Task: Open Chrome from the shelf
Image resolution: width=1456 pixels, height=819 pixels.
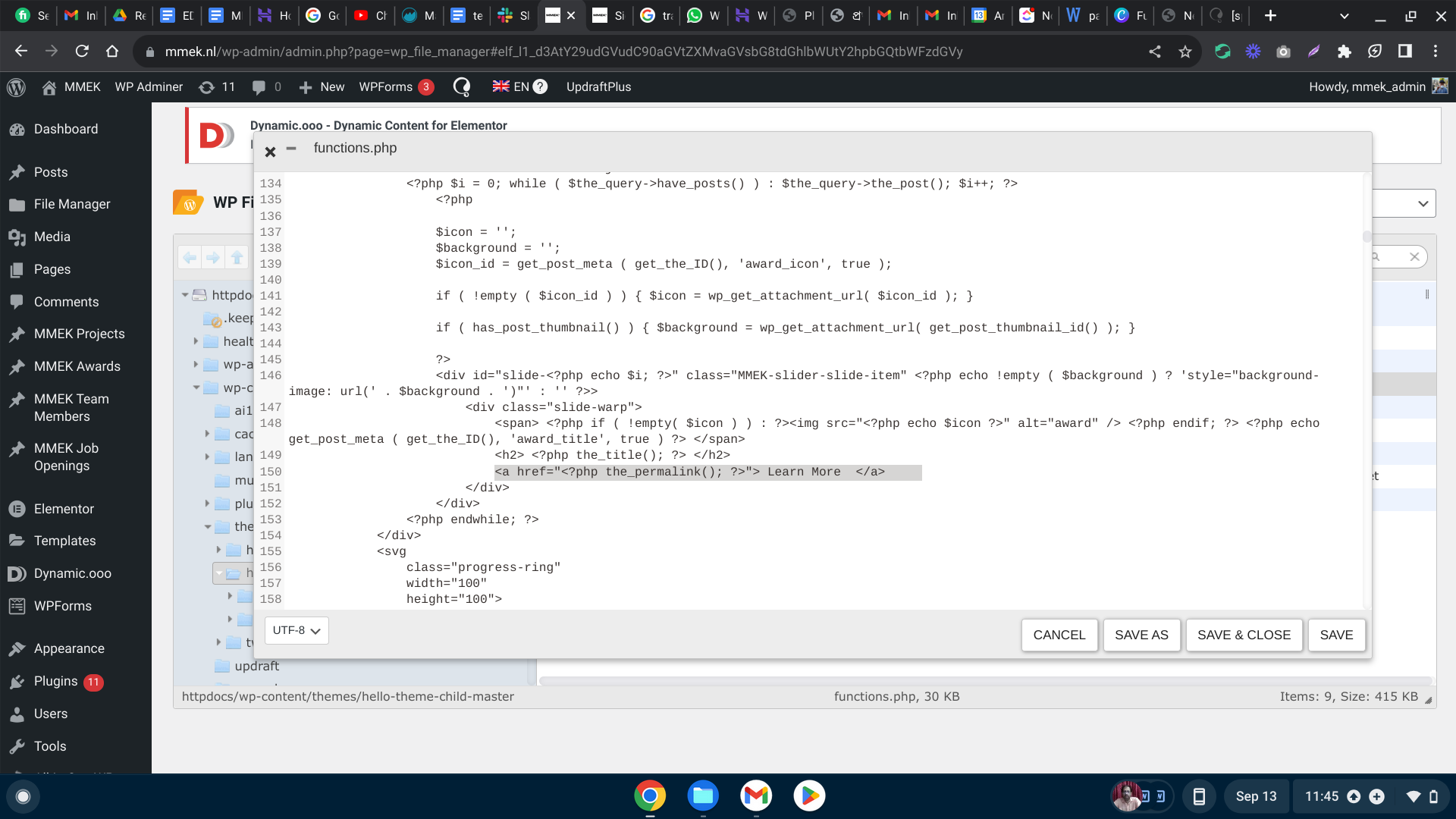Action: 650,795
